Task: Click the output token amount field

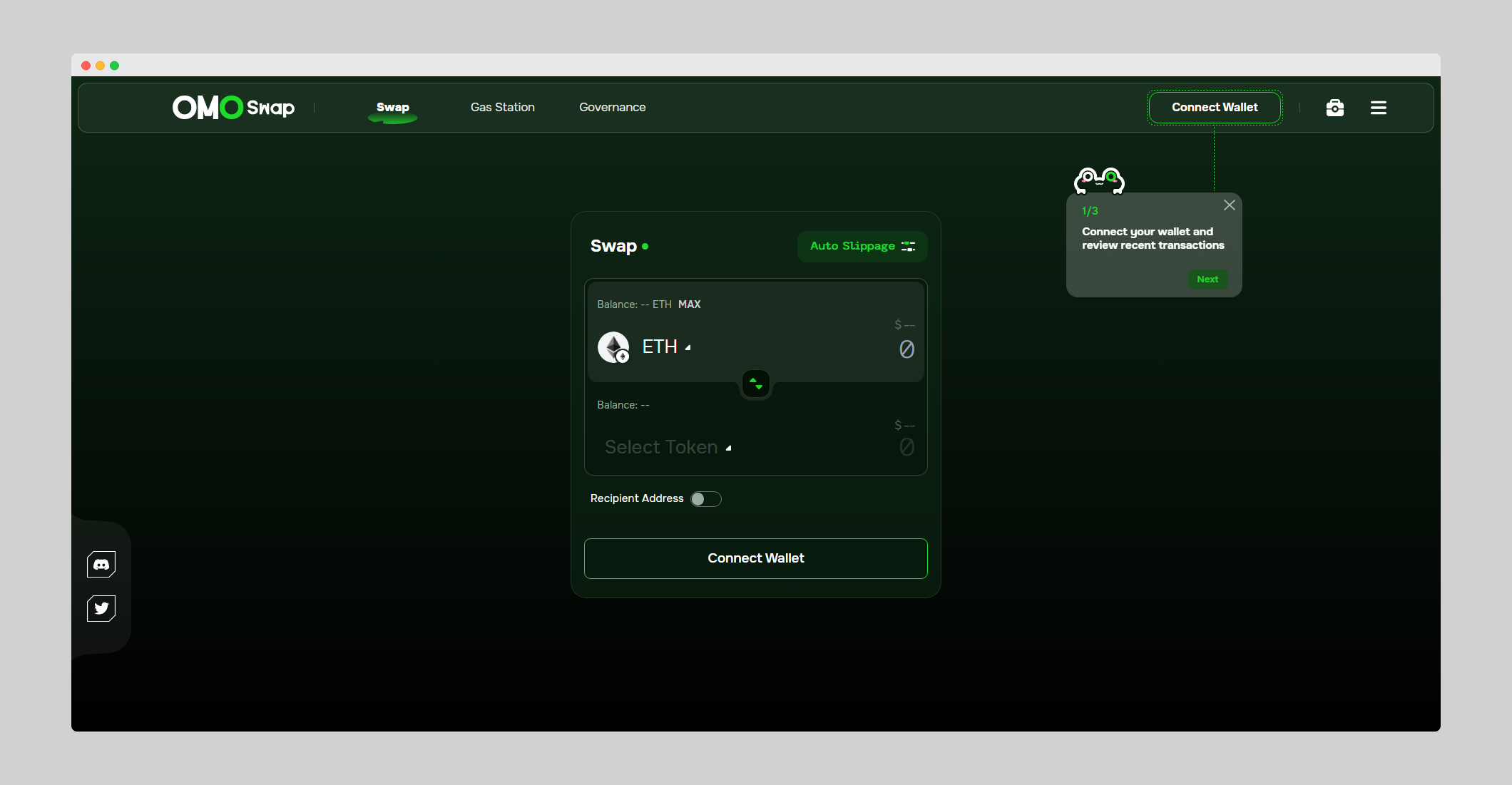Action: click(906, 447)
